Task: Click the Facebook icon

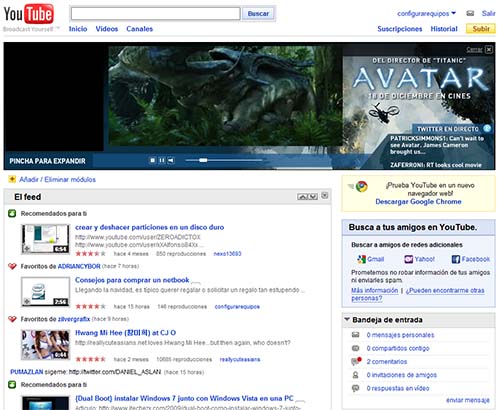Action: [456, 259]
